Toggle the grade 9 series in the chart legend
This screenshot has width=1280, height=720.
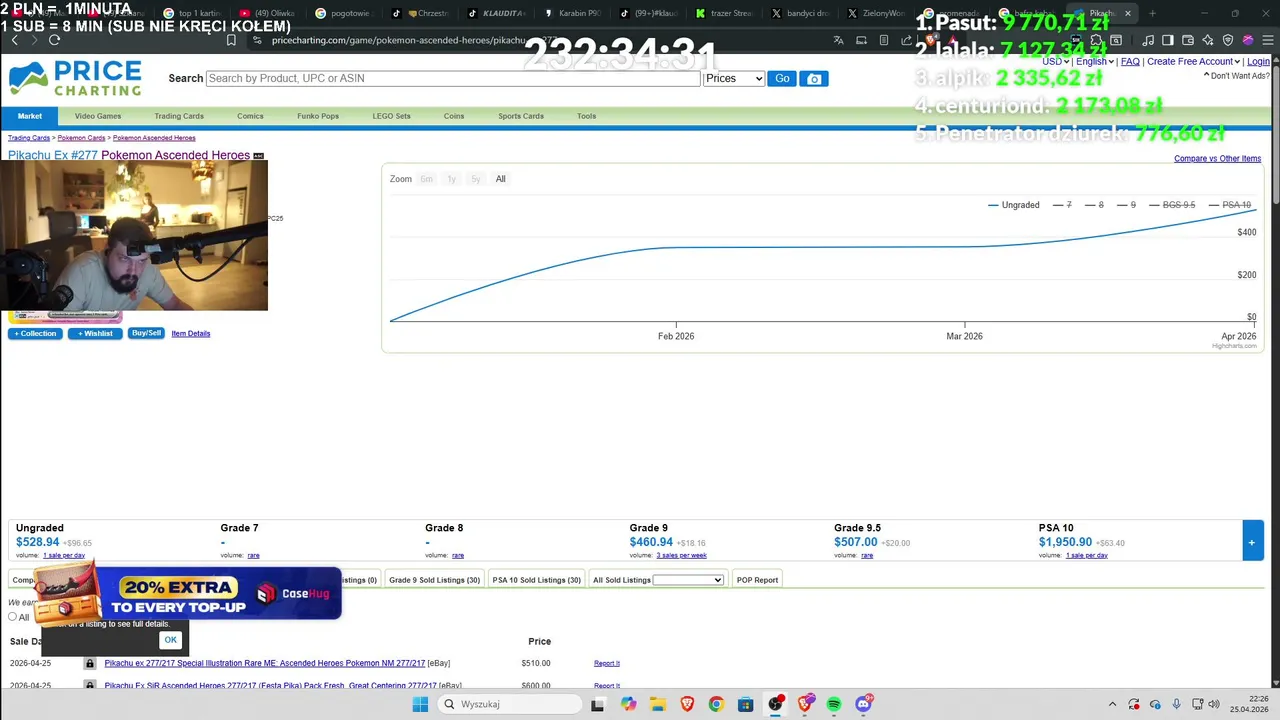point(1125,205)
